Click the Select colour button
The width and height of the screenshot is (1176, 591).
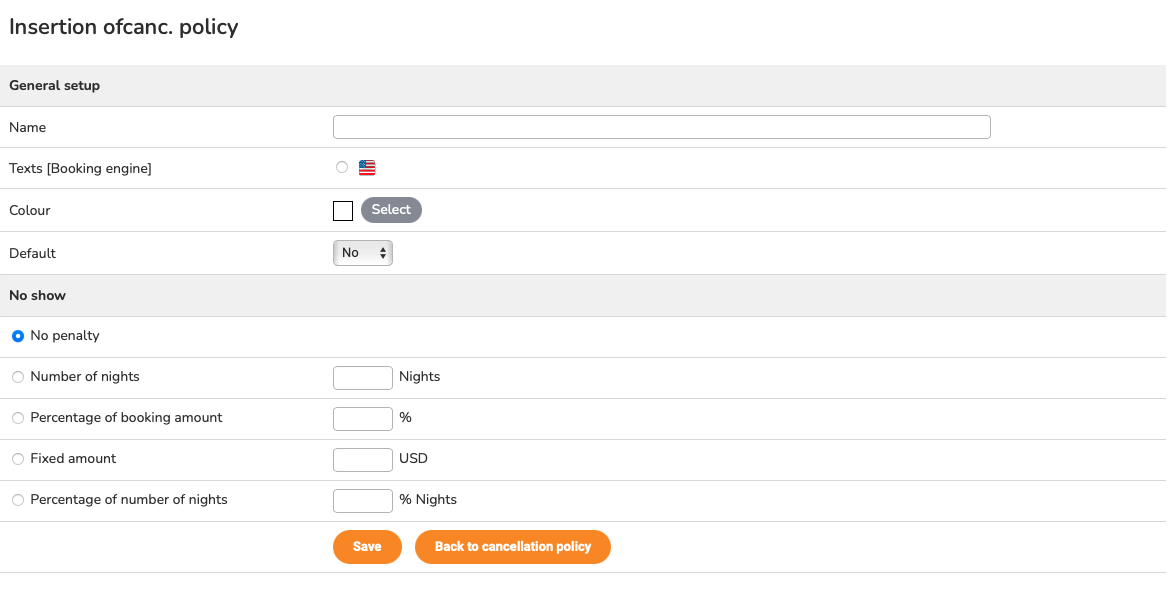[x=392, y=210]
